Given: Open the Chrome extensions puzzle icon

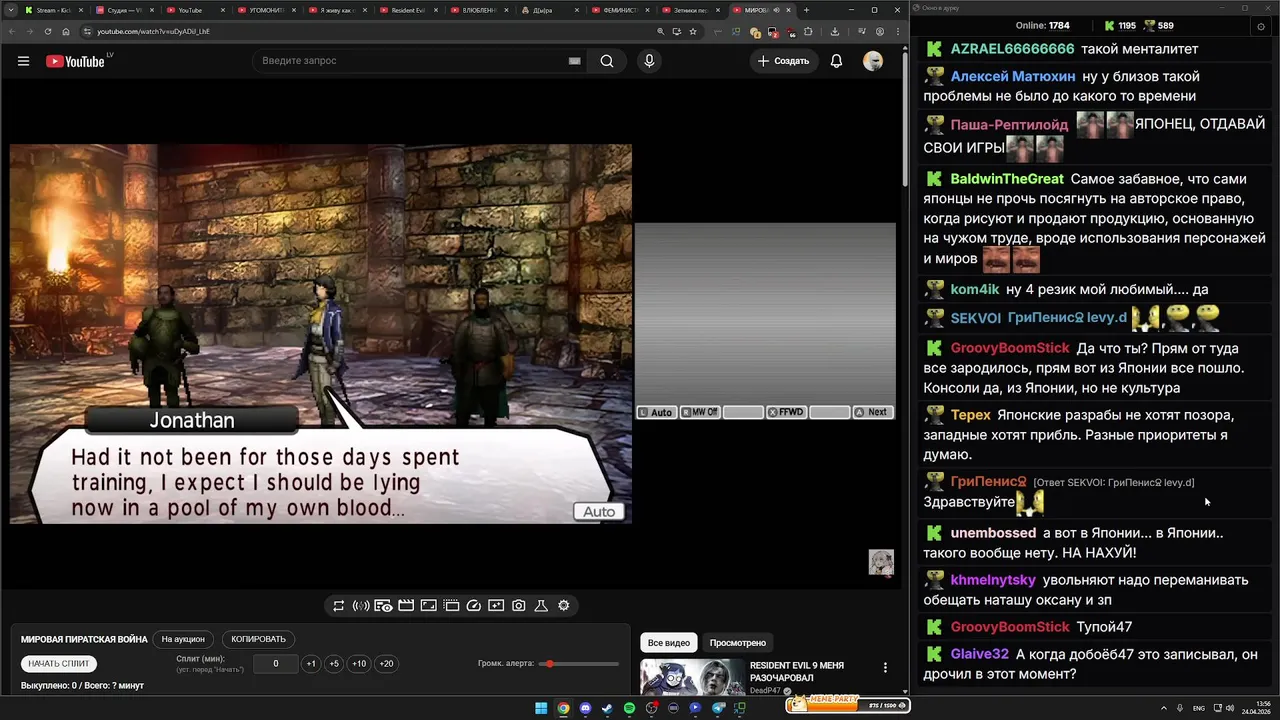Looking at the screenshot, I should pos(808,31).
